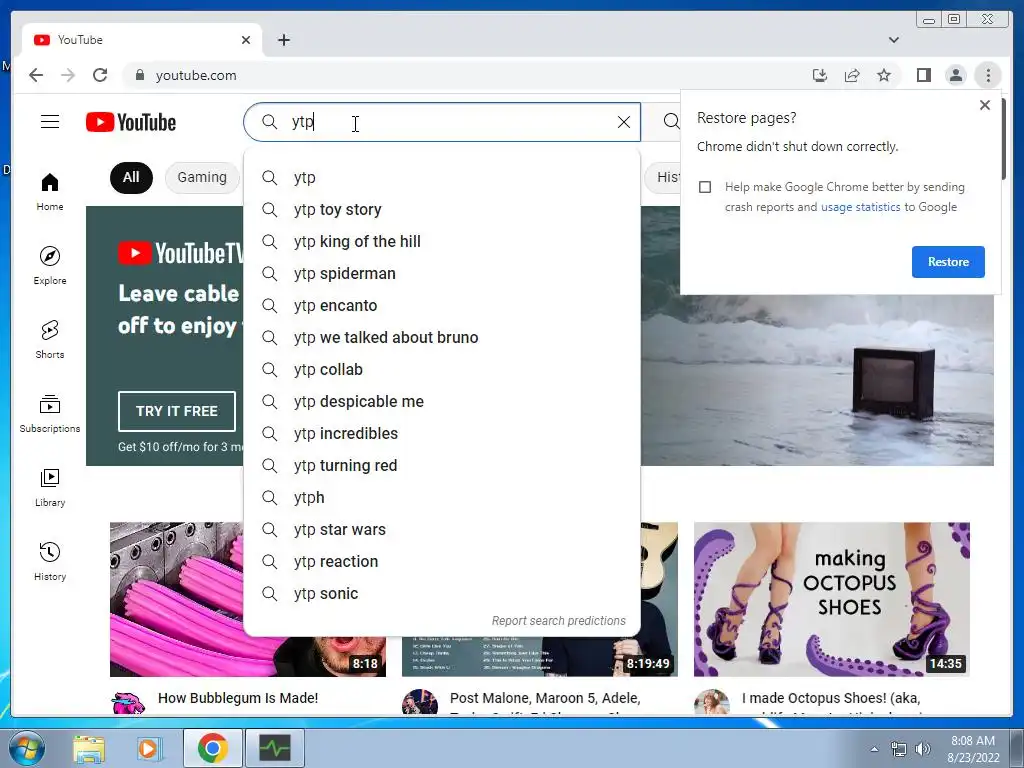Select 'ytp sonic' suggestion

coord(441,594)
